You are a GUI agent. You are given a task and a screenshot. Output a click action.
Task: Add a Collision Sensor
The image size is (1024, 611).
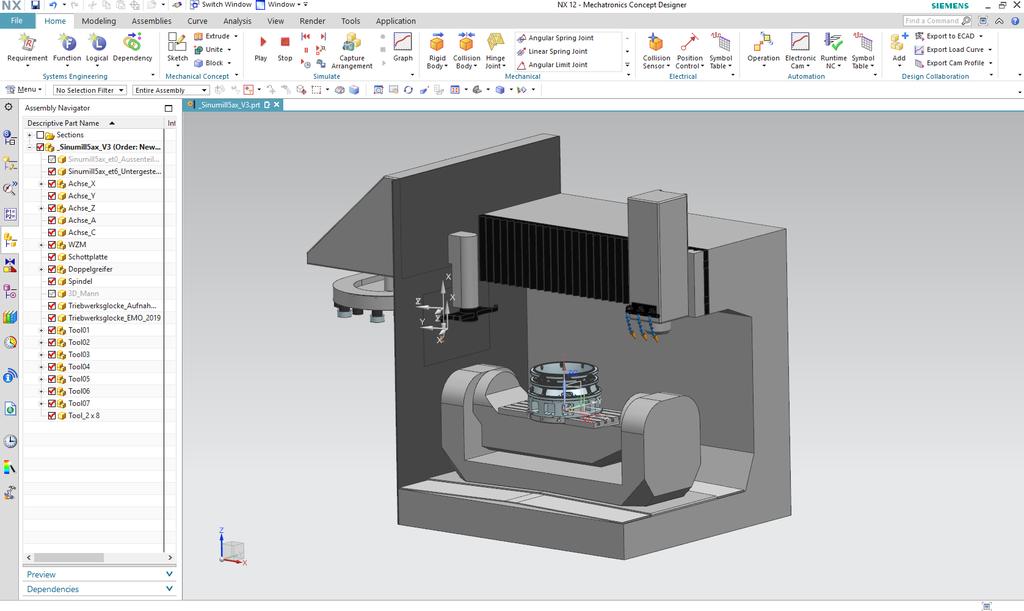click(x=656, y=51)
